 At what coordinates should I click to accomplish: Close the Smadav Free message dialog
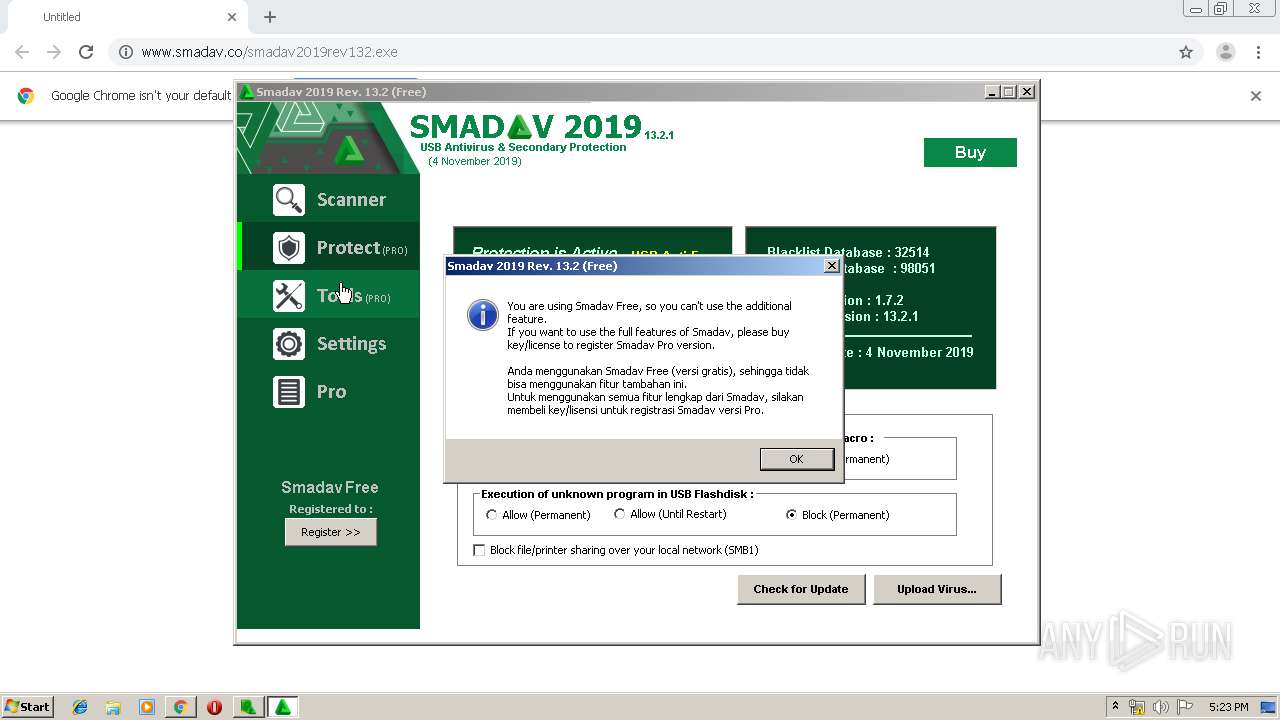point(831,266)
